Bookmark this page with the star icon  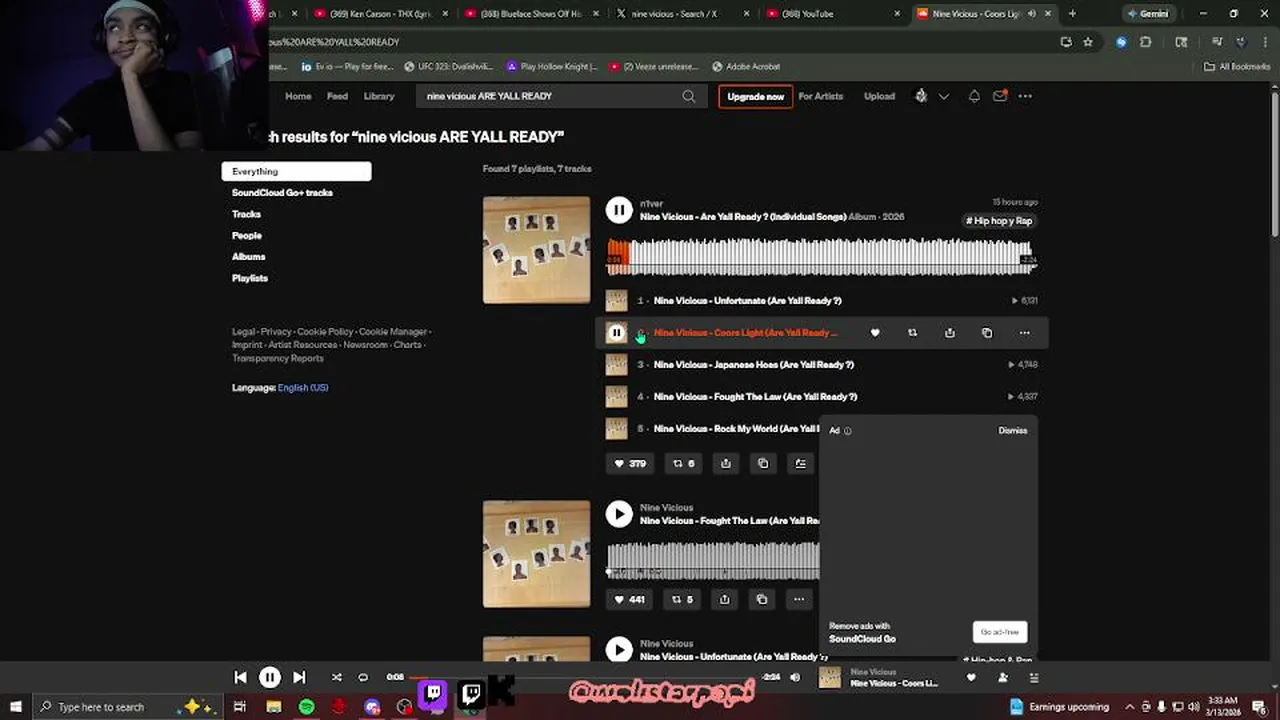tap(1088, 42)
